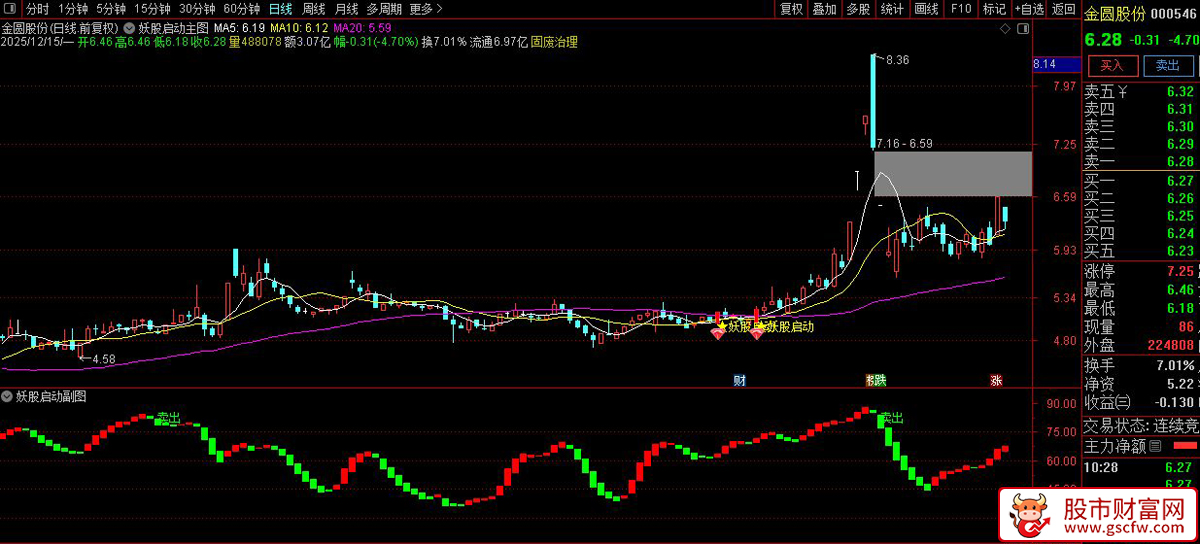Click the 涨 marker on timeline
Screen dimensions: 1200x544
tap(996, 380)
